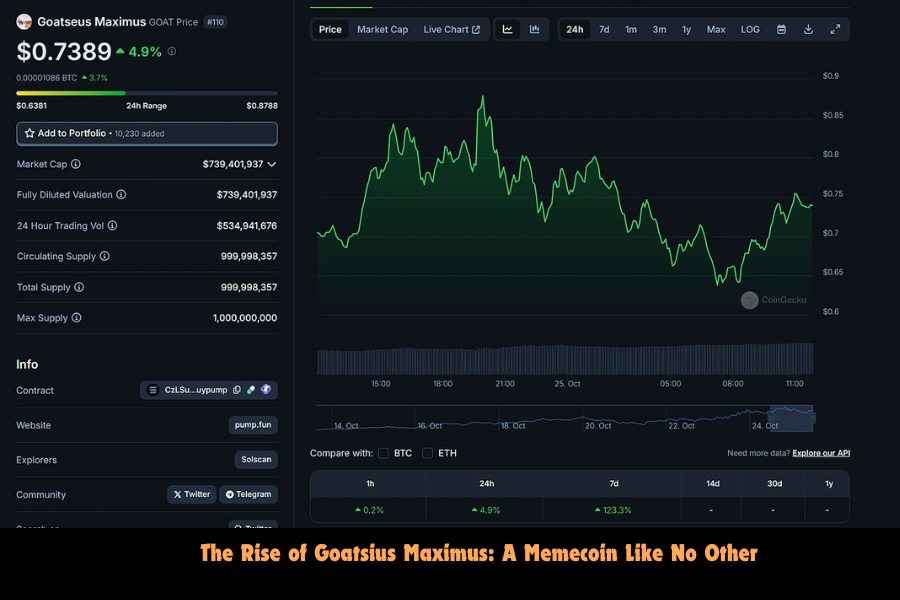Click Market Cap info icon
The image size is (900, 600).
pyautogui.click(x=76, y=164)
